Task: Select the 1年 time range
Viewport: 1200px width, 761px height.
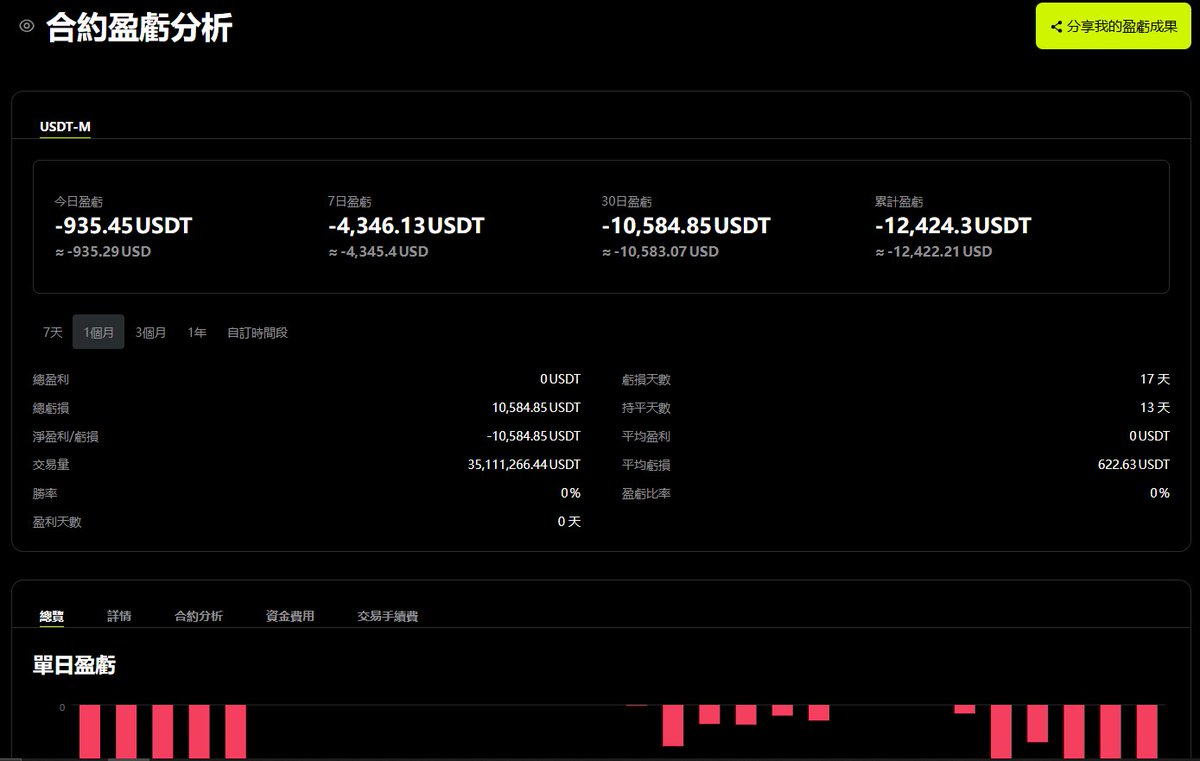Action: pyautogui.click(x=197, y=332)
